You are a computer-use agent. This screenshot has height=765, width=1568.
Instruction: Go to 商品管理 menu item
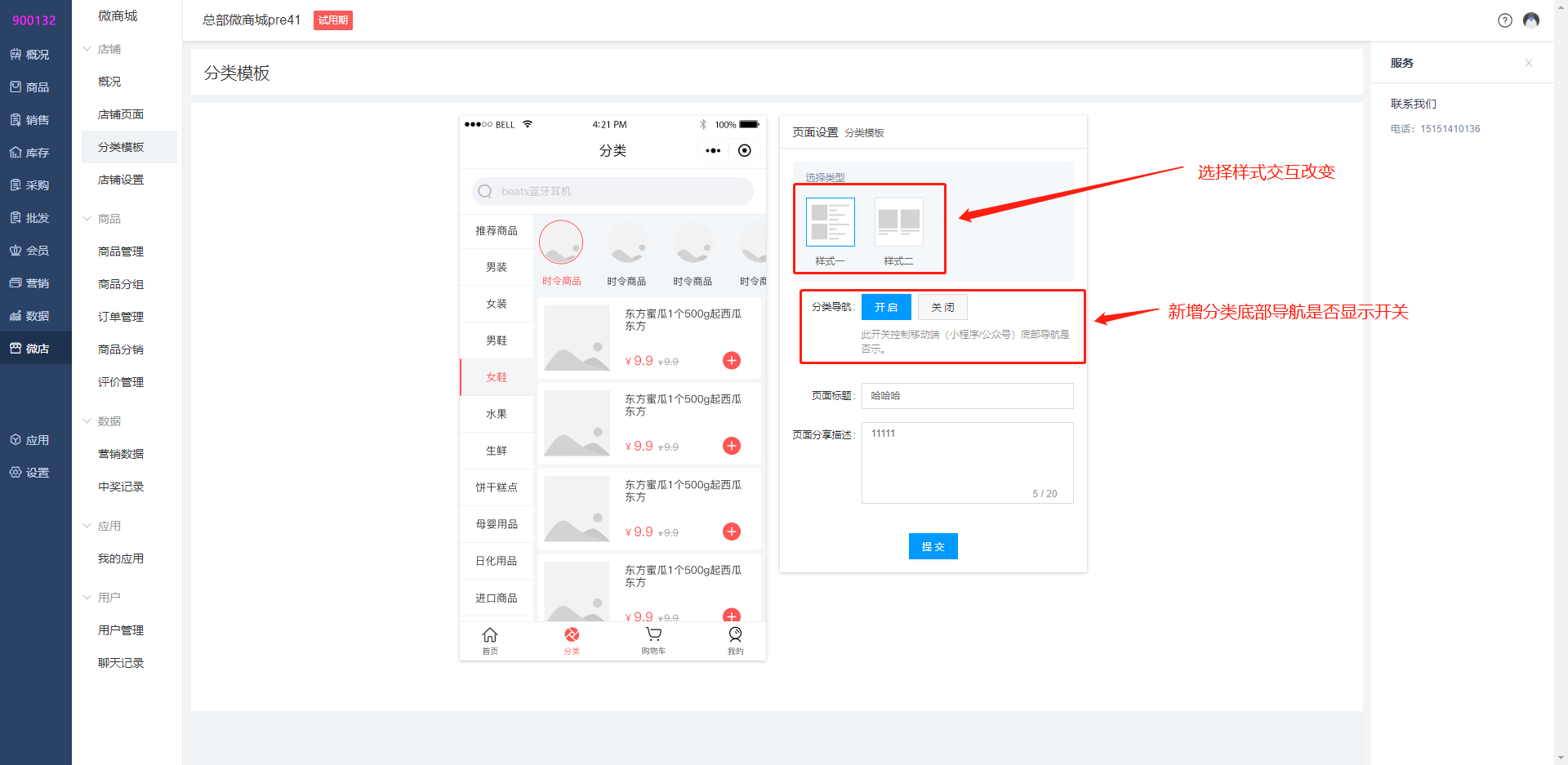click(121, 251)
